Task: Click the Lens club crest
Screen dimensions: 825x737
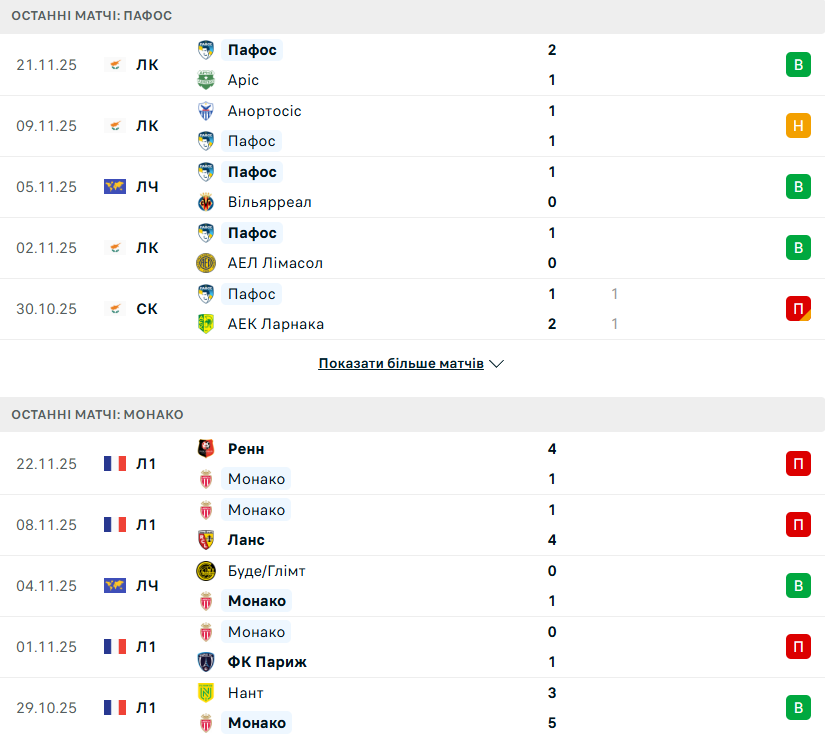Action: (x=206, y=540)
